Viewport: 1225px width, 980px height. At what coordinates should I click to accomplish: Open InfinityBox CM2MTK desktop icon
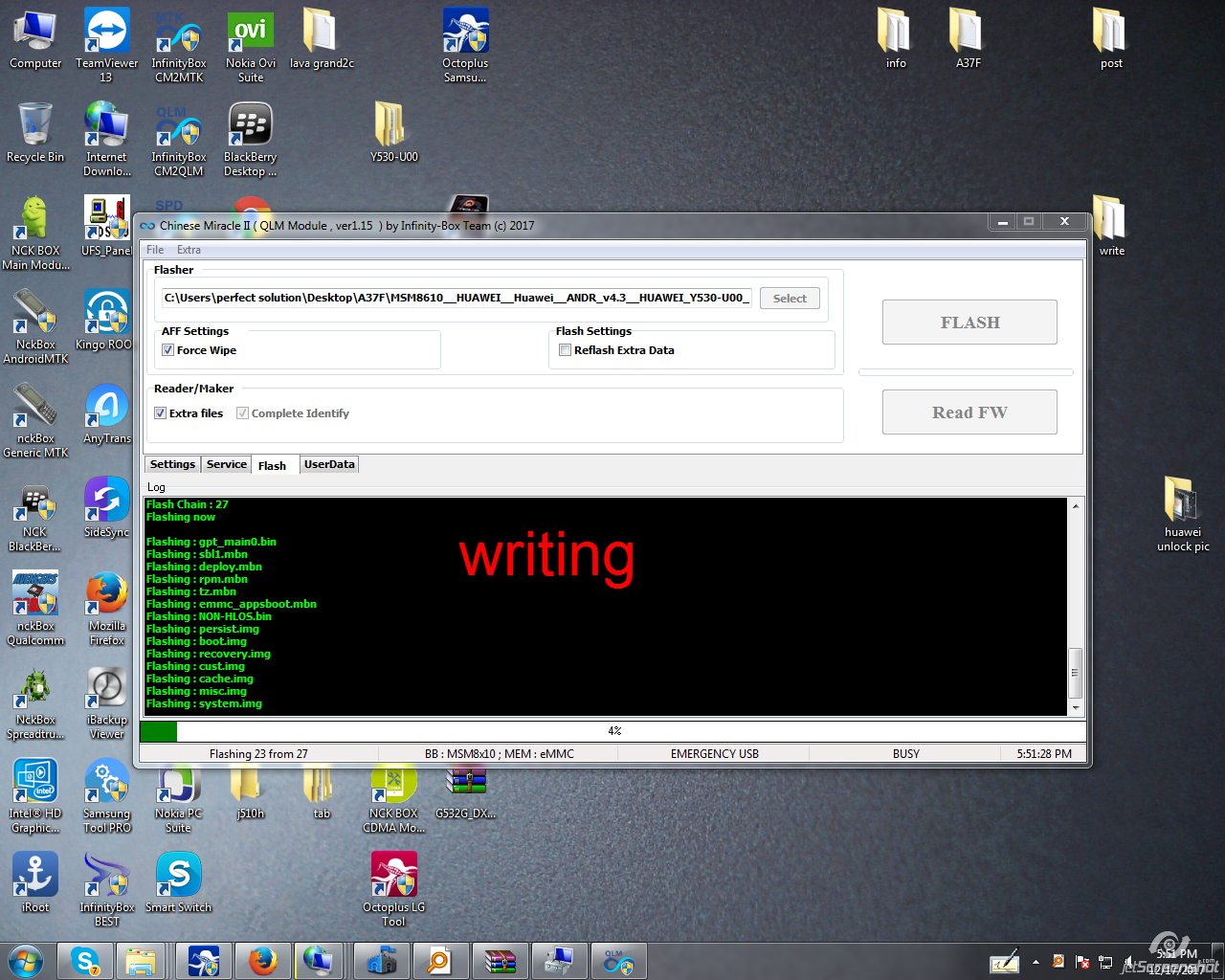(179, 45)
